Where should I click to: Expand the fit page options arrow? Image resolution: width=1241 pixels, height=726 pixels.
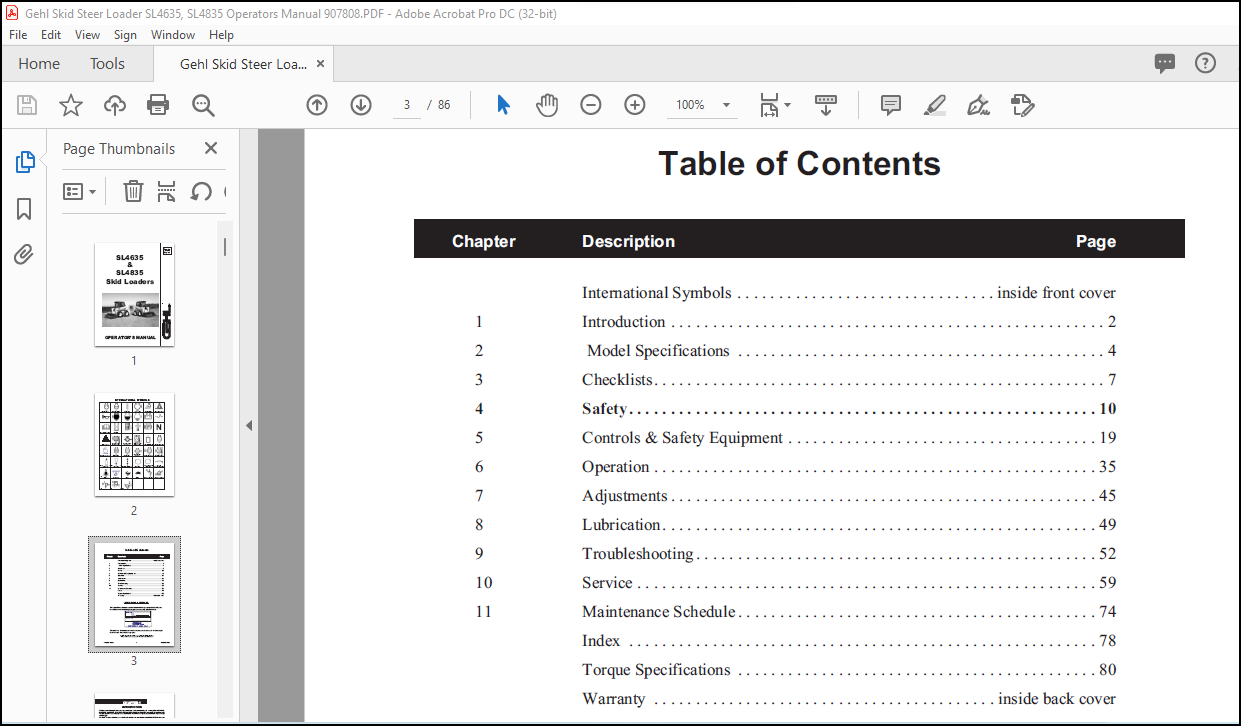coord(787,105)
